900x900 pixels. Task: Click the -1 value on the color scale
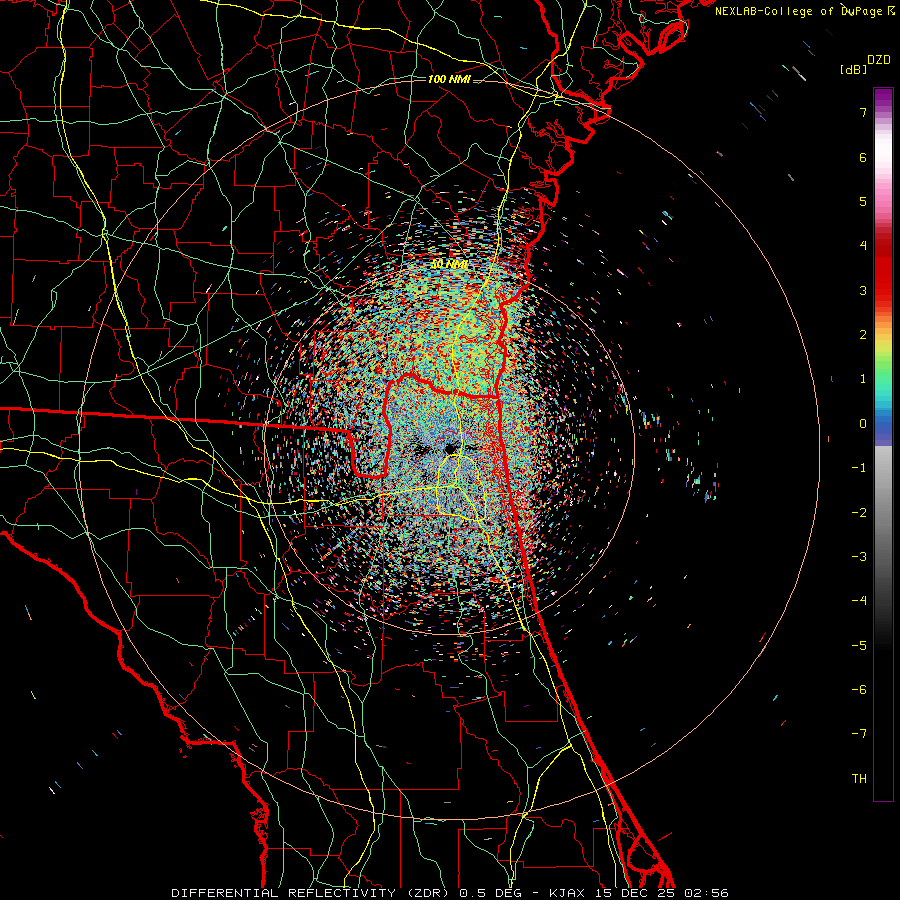click(x=859, y=468)
